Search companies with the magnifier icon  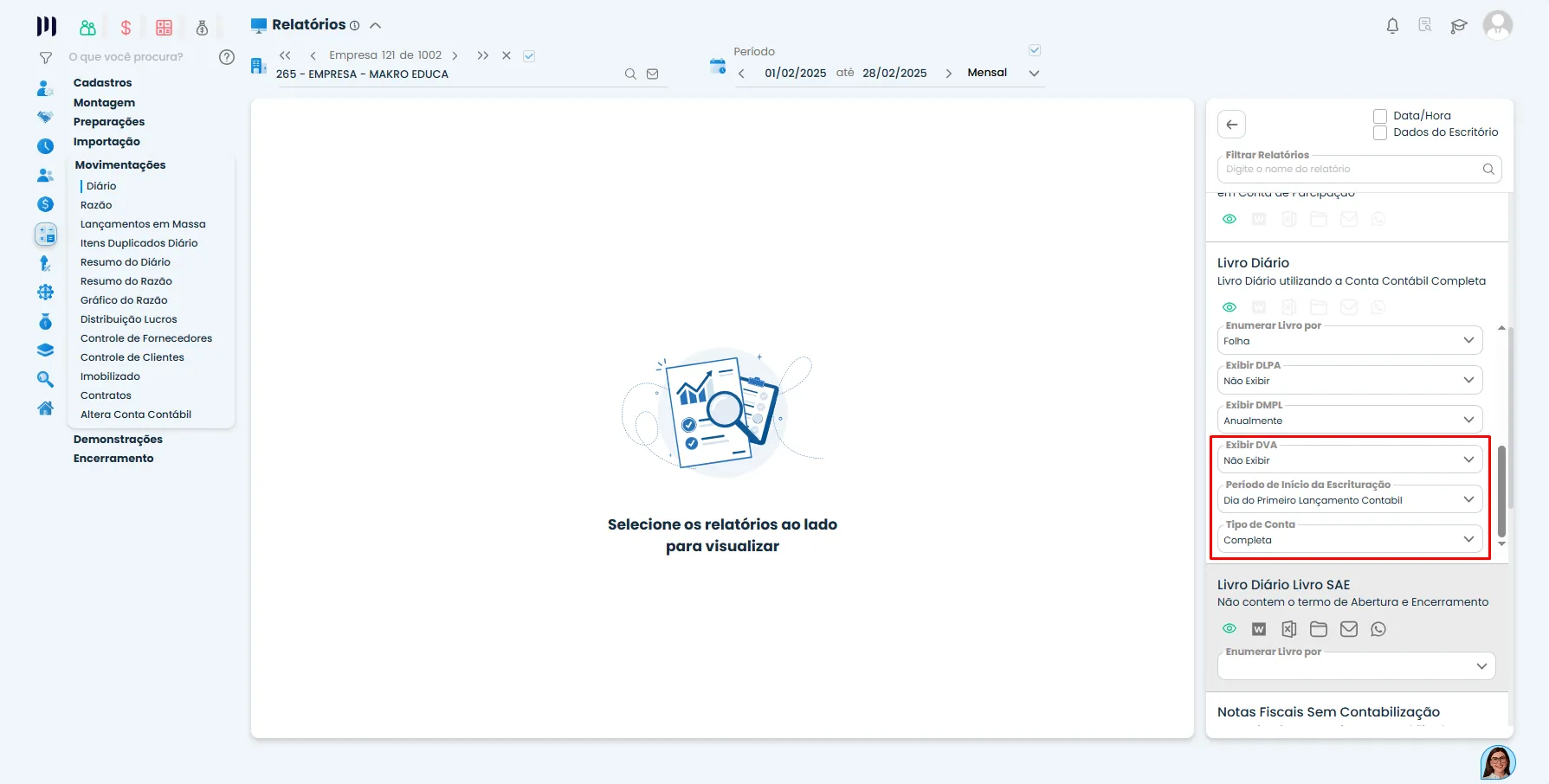[630, 74]
